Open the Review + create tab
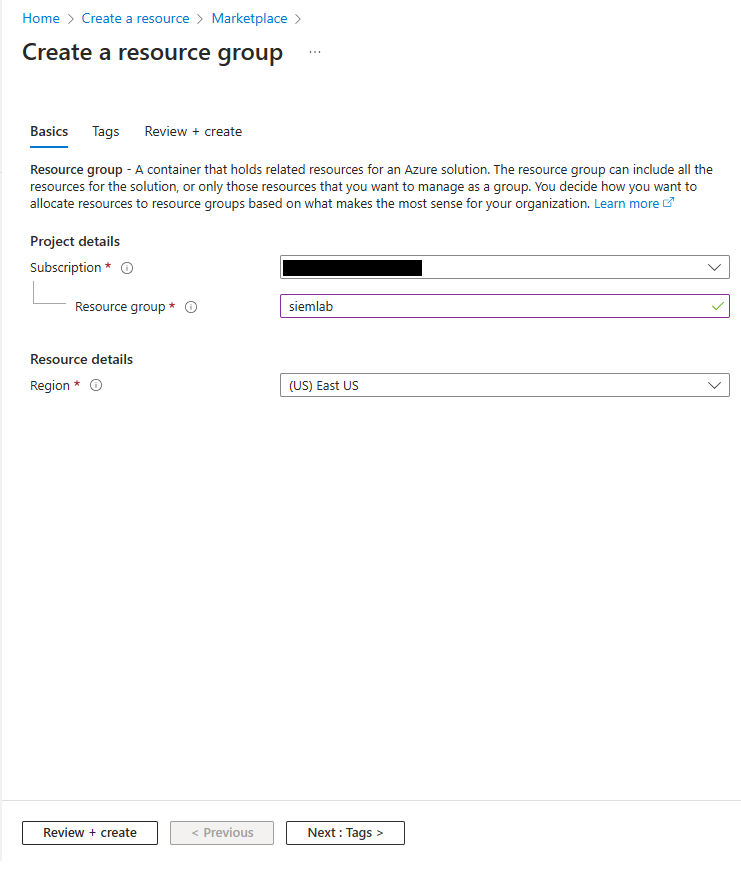The width and height of the screenshot is (741, 870). tap(193, 131)
